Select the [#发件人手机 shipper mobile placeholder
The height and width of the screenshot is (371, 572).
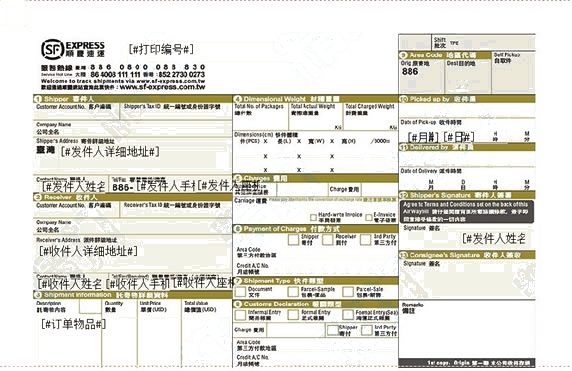(166, 186)
